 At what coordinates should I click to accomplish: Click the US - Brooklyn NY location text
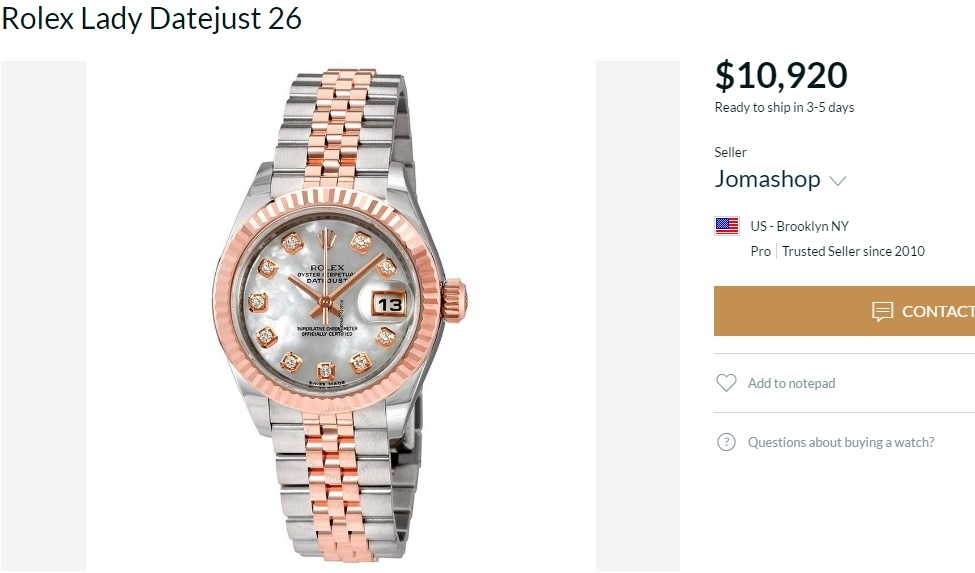799,226
